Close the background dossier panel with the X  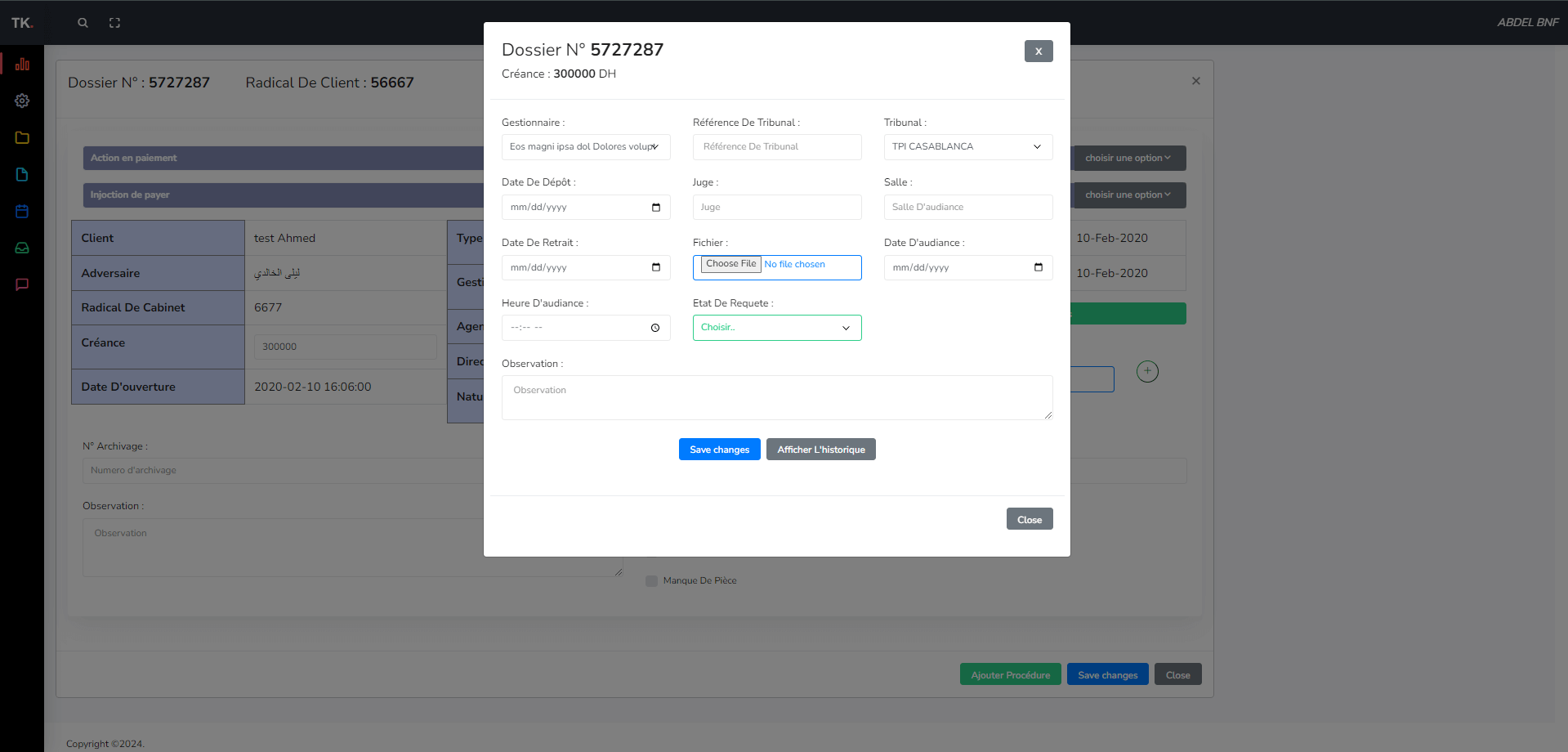click(x=1196, y=81)
